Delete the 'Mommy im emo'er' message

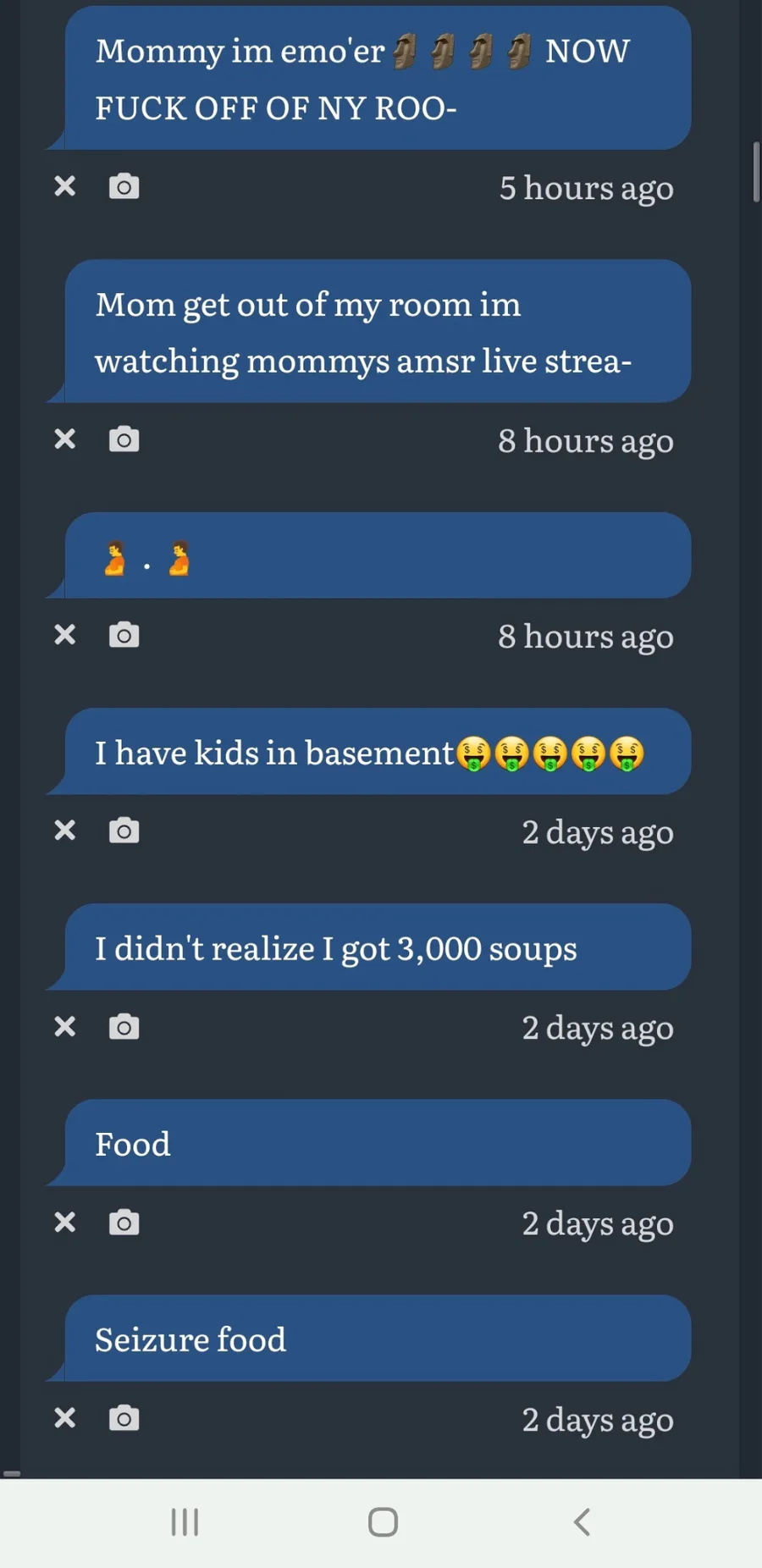point(65,186)
